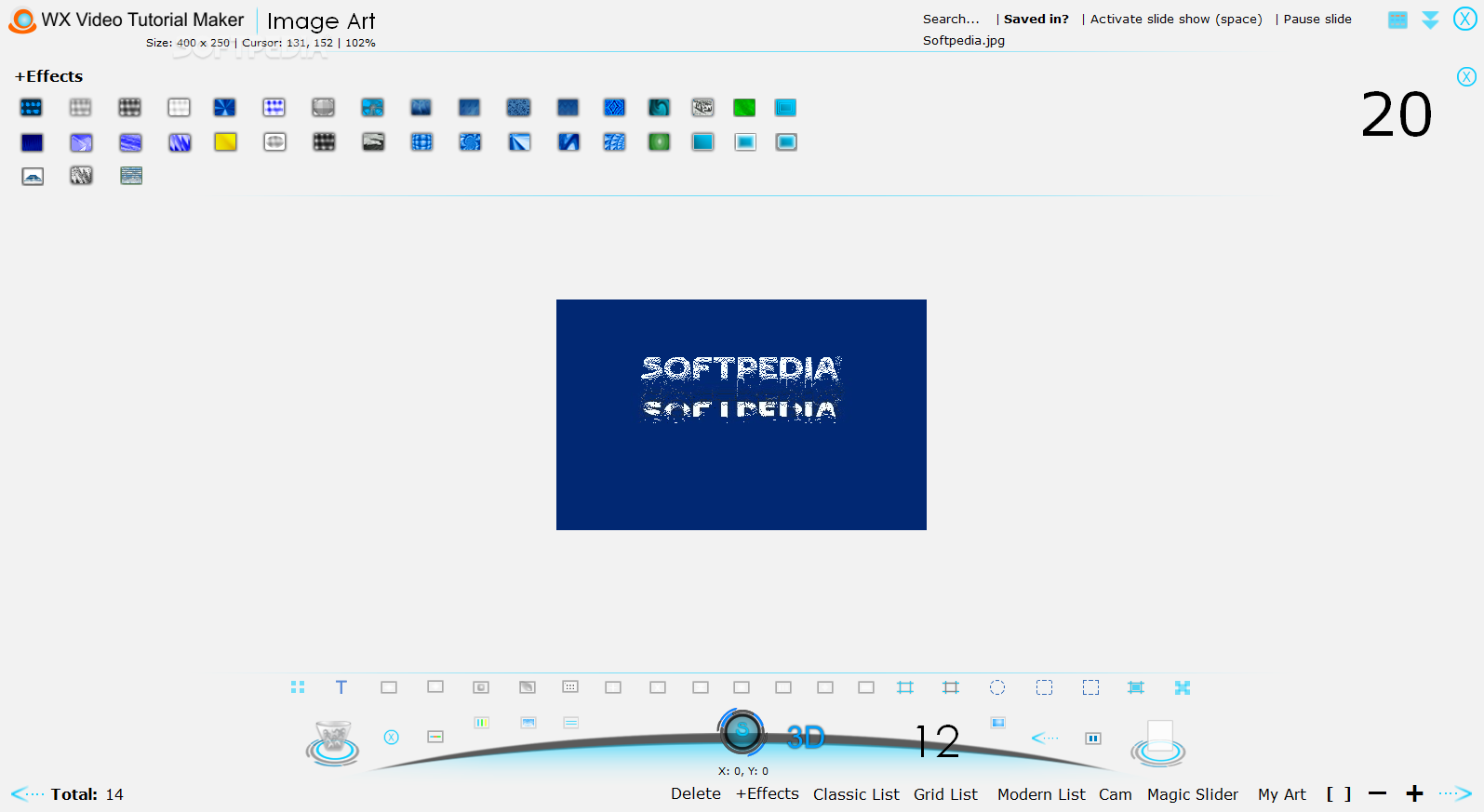
Task: Apply the yellow color effect
Action: 225,141
